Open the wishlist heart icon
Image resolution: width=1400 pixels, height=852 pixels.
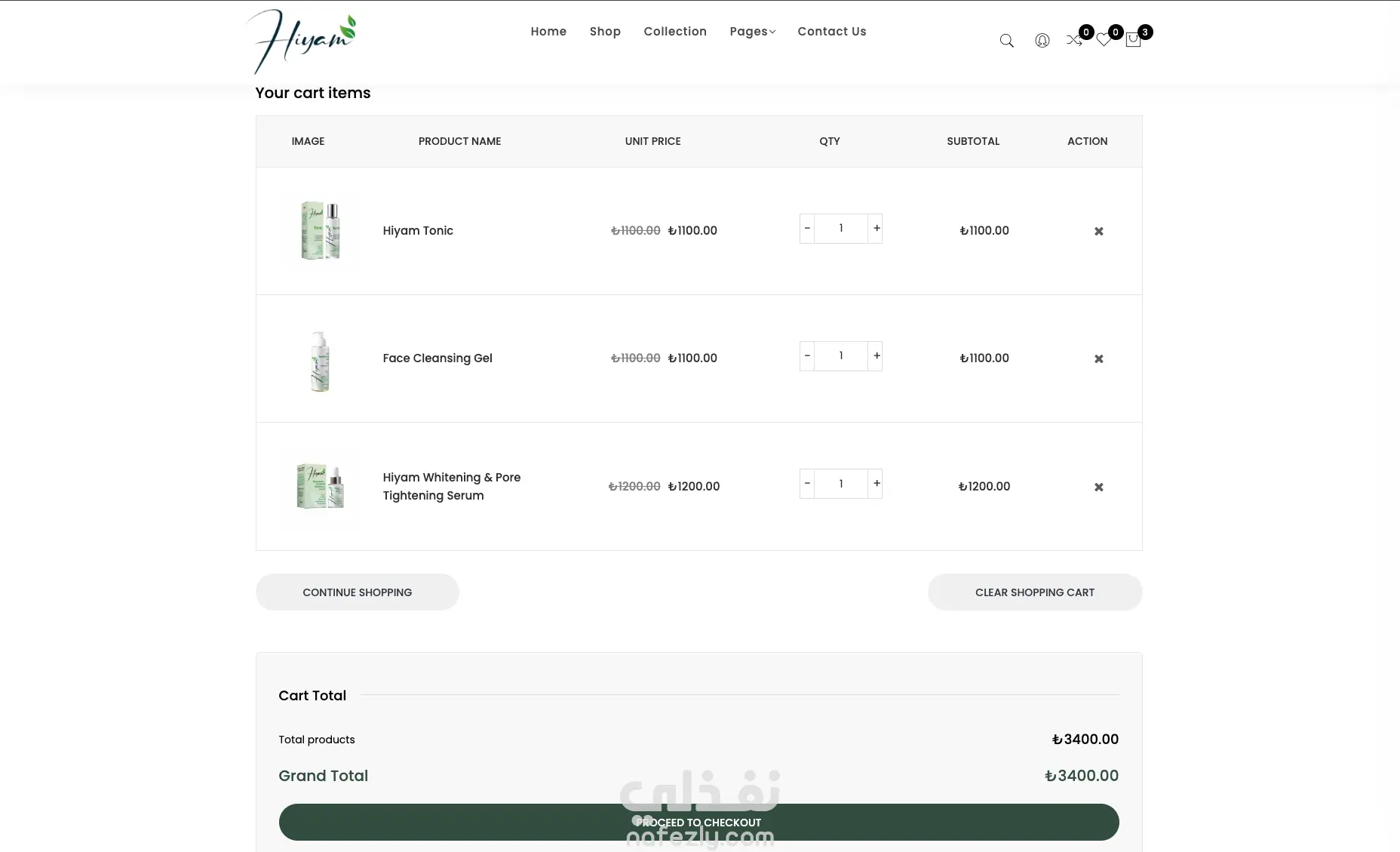(x=1104, y=40)
